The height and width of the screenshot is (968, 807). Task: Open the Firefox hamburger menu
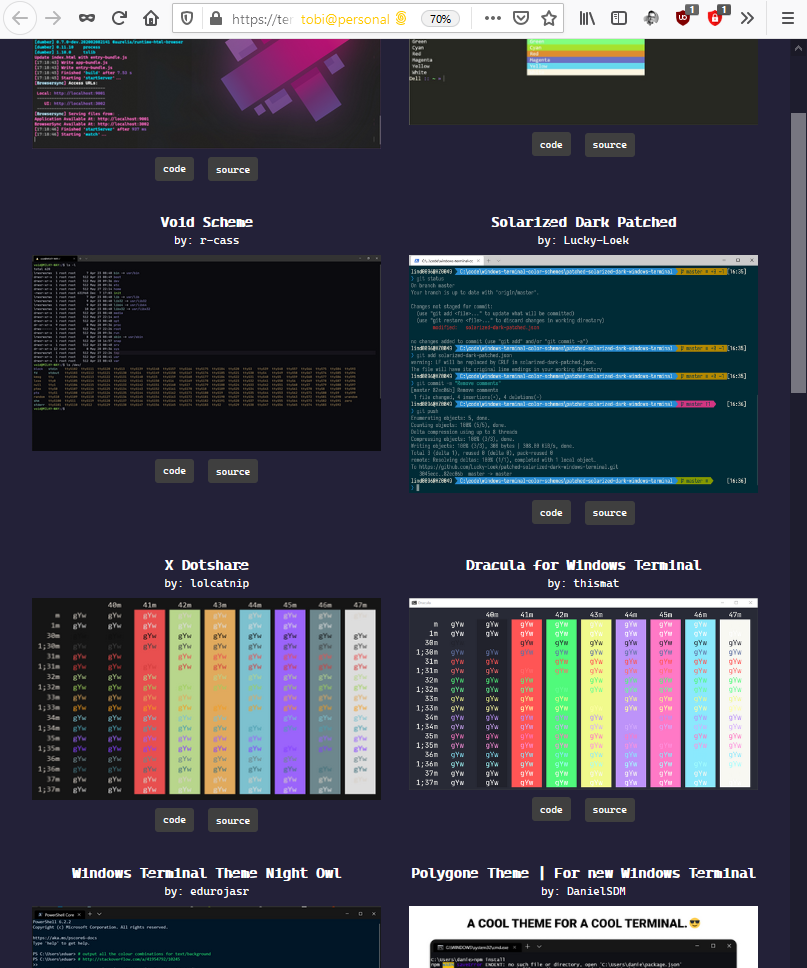[781, 18]
